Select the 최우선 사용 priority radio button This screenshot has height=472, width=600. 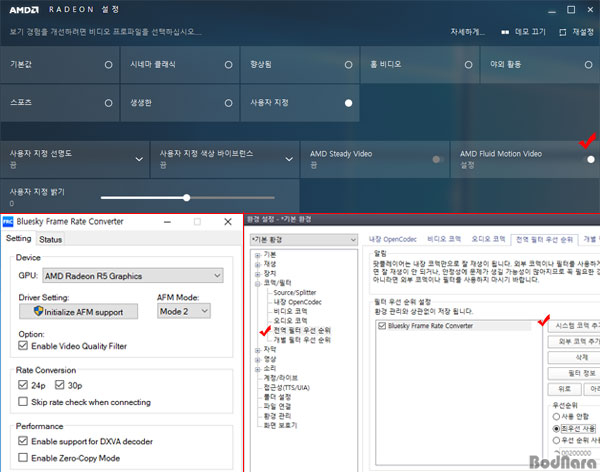tap(556, 428)
